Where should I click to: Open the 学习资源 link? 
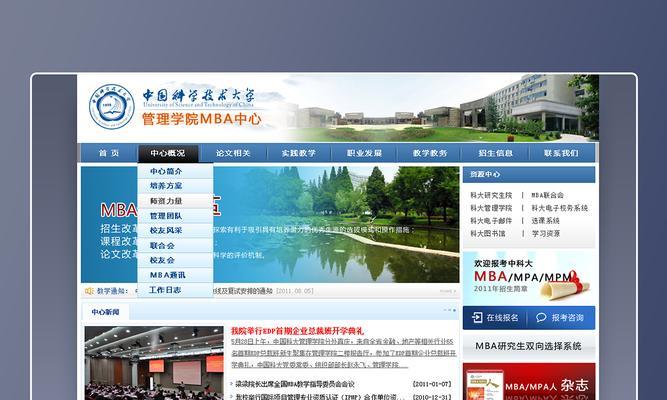pos(545,234)
